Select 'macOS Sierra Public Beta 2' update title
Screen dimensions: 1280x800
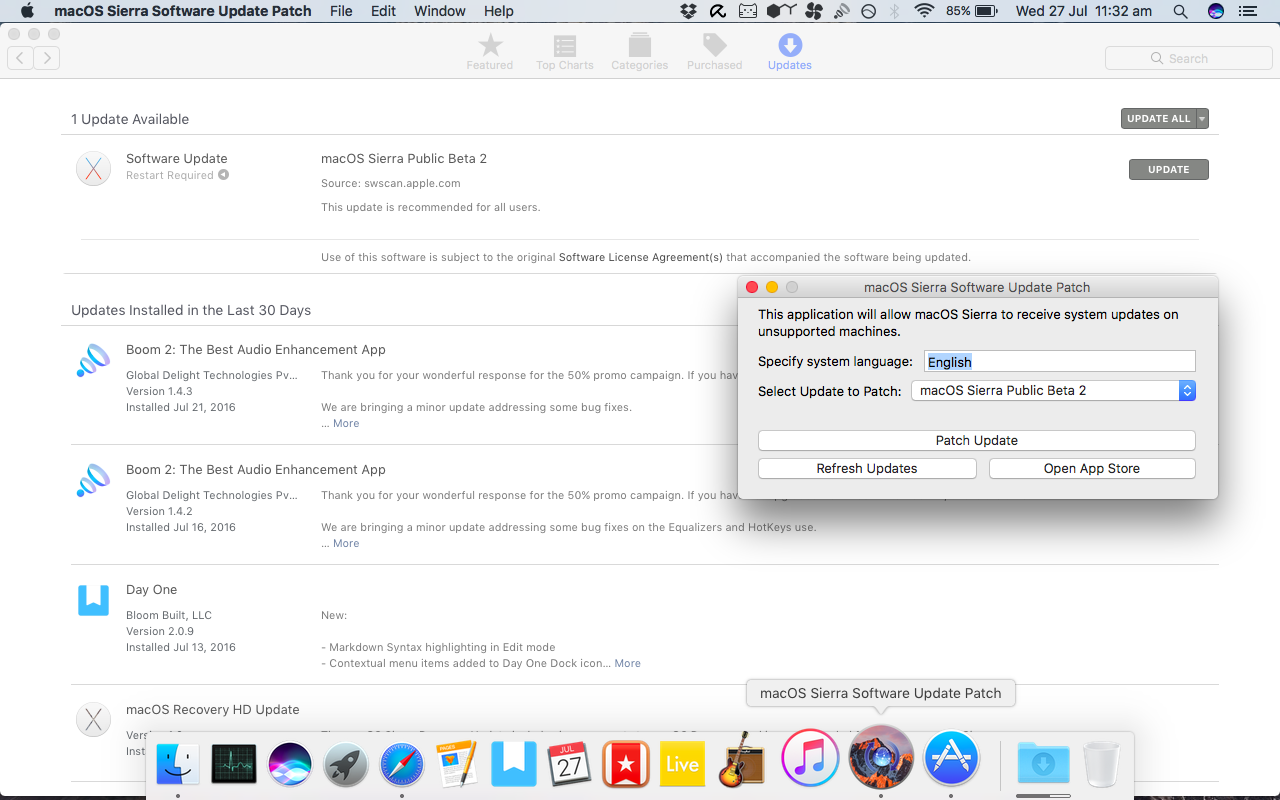(x=404, y=158)
